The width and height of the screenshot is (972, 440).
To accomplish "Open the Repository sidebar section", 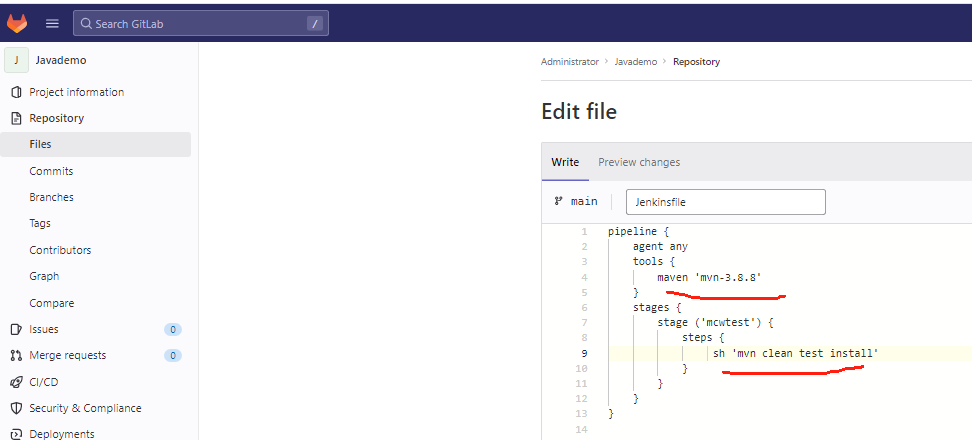I will tap(56, 118).
